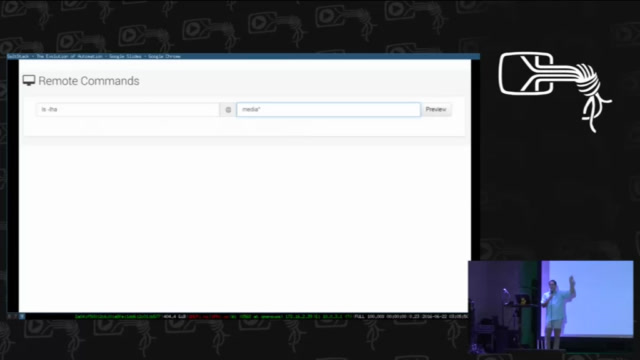The width and height of the screenshot is (640, 360).
Task: Click the first dim workspace indicator in bottom bar
Action: 10,316
